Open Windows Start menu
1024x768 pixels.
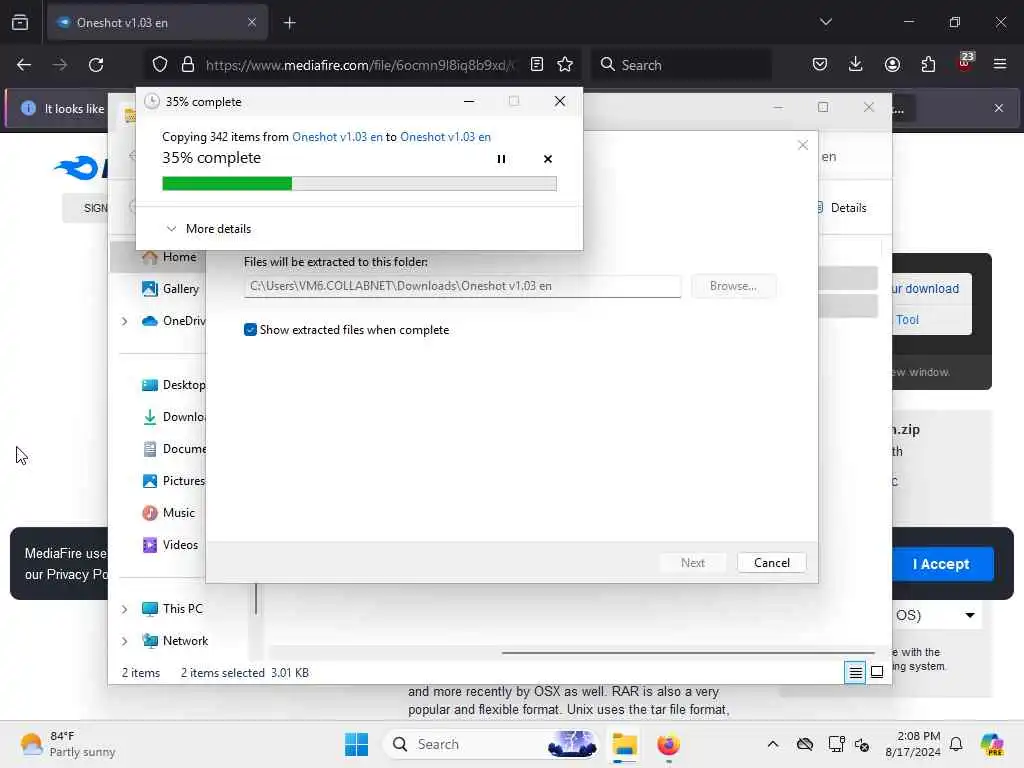[356, 744]
